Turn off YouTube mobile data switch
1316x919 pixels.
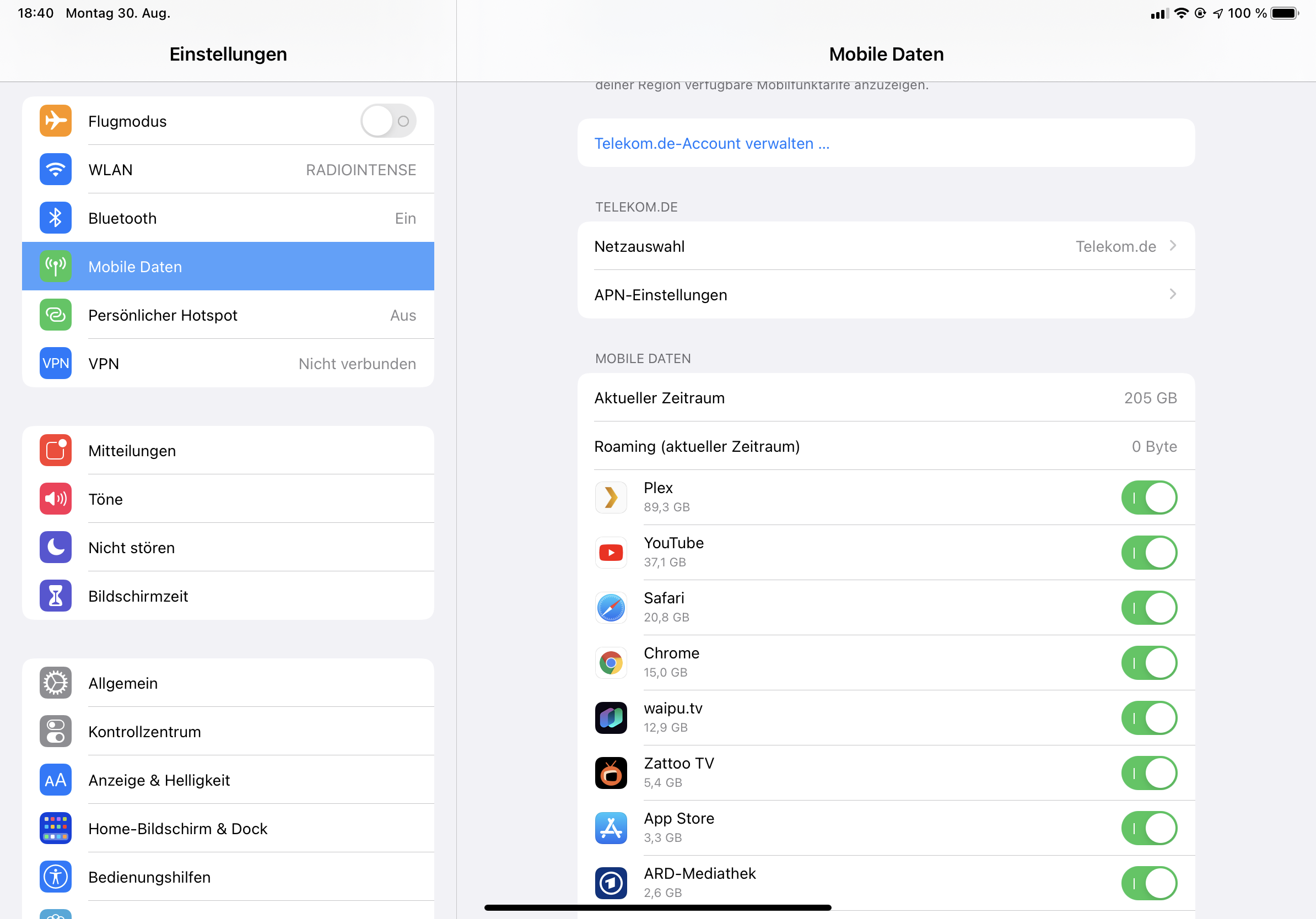coord(1149,552)
